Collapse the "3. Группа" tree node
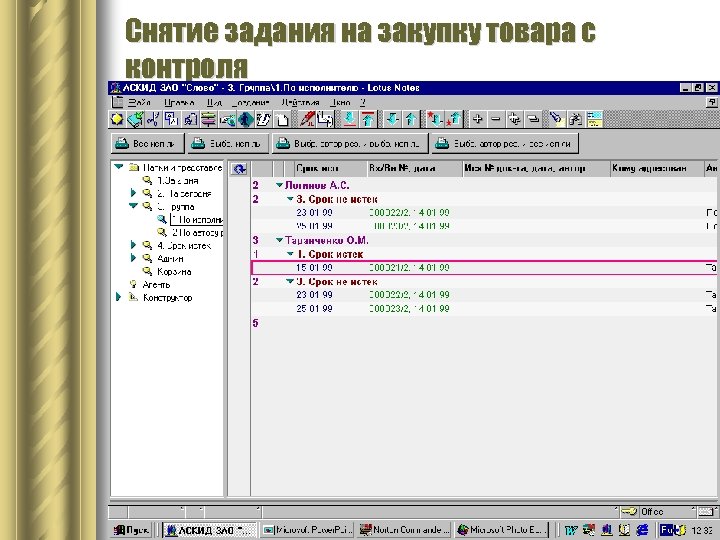 pos(133,206)
